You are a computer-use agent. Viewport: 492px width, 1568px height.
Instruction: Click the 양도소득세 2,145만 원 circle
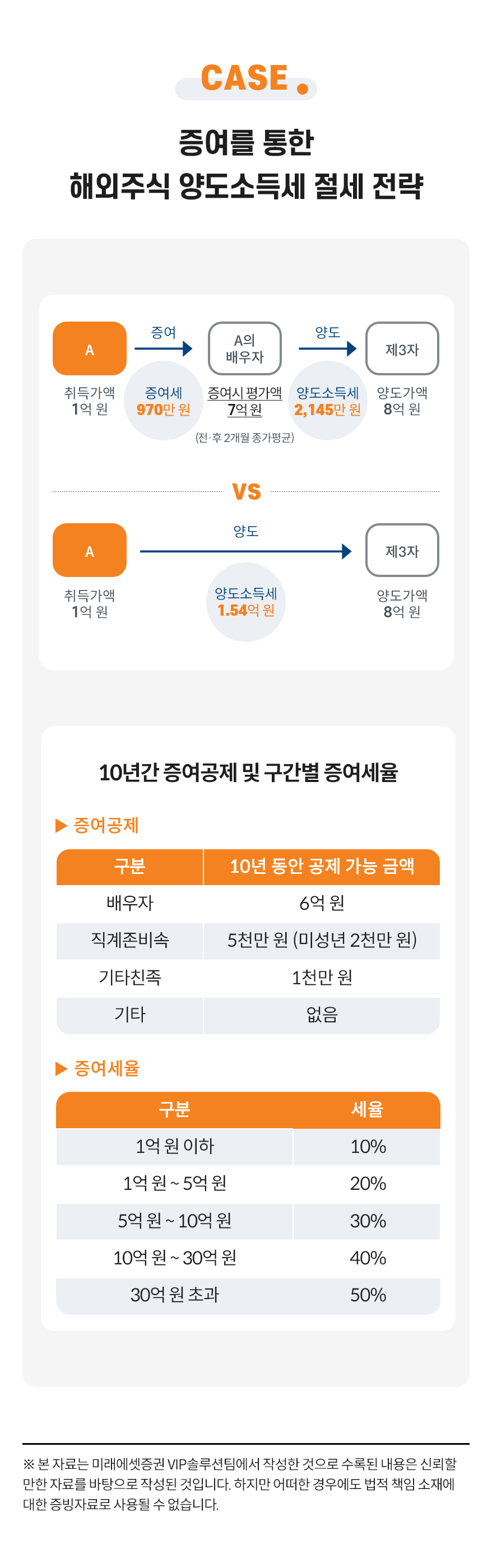(328, 401)
